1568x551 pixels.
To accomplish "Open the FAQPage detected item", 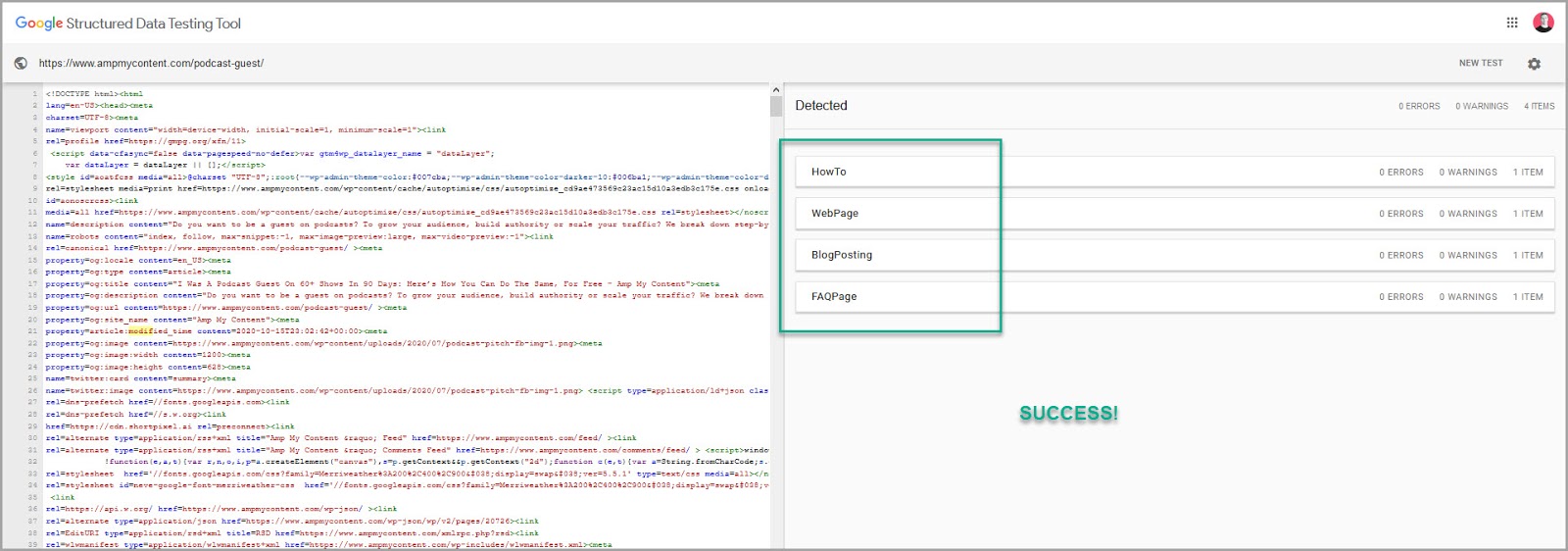I will pos(834,297).
